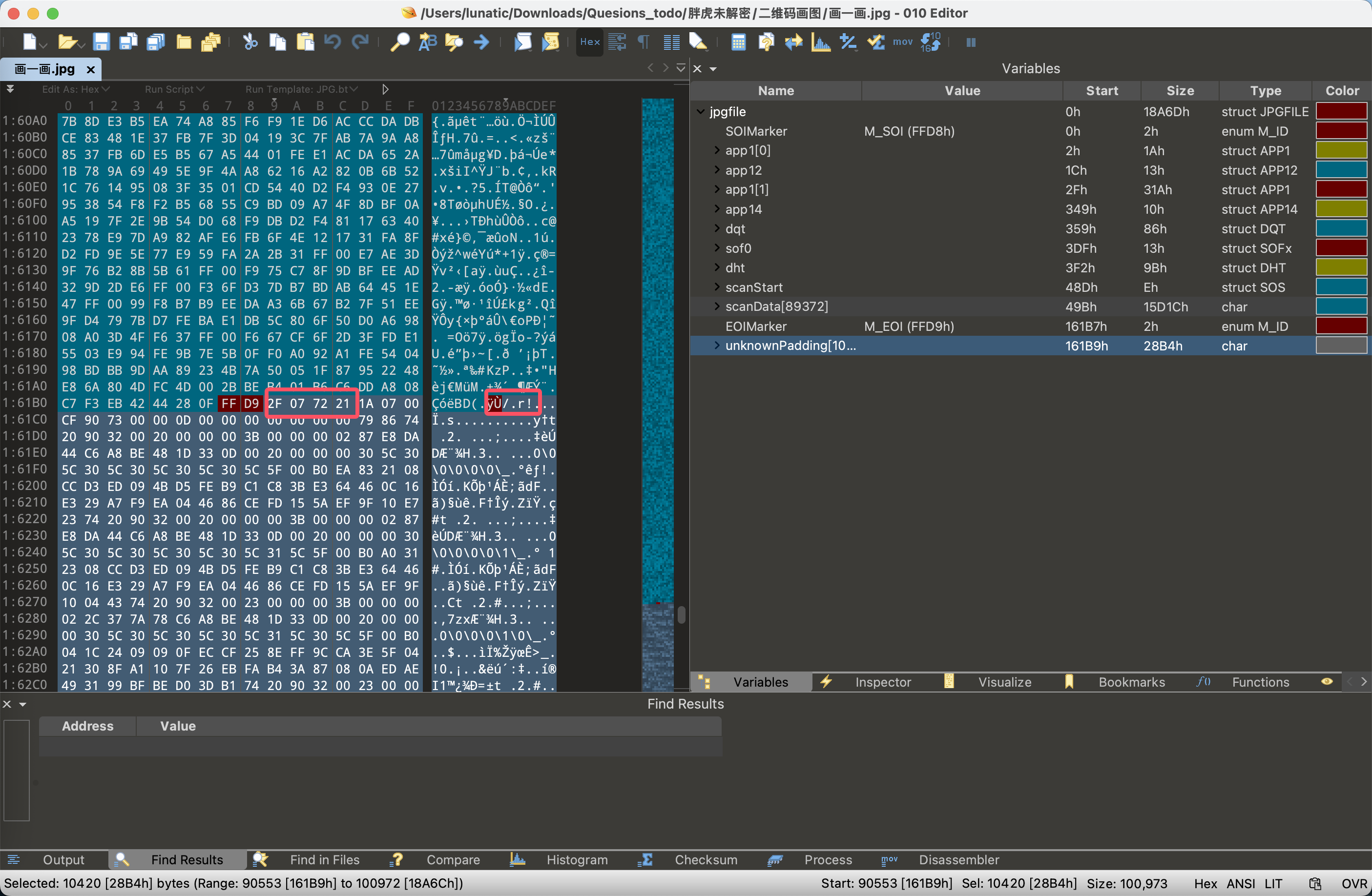Screen dimensions: 1372x896
Task: Expand the app1[0] struct
Action: click(x=717, y=150)
